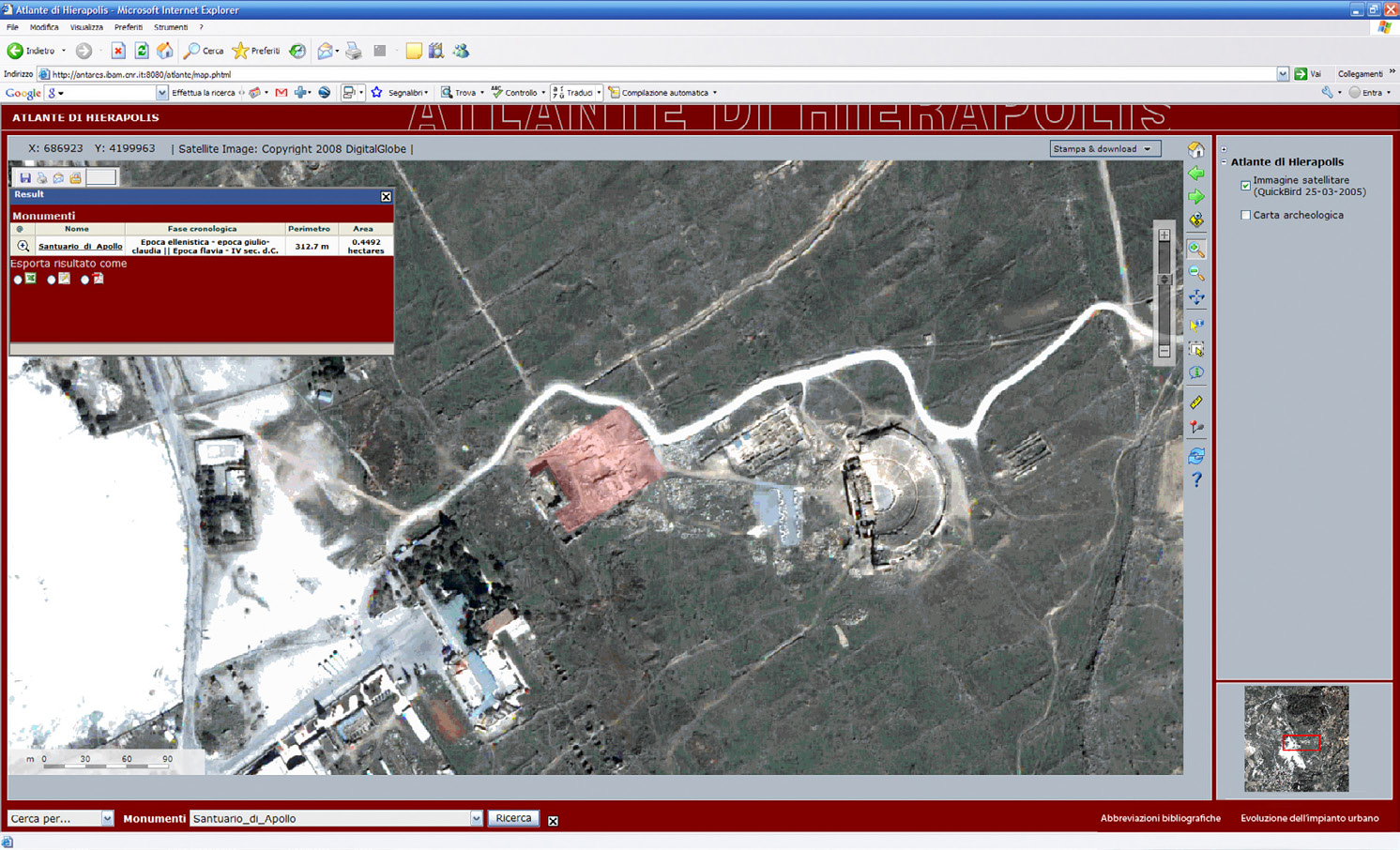Click the IE Refresh page icon
Screen dimensions: 1400x850
(x=142, y=51)
